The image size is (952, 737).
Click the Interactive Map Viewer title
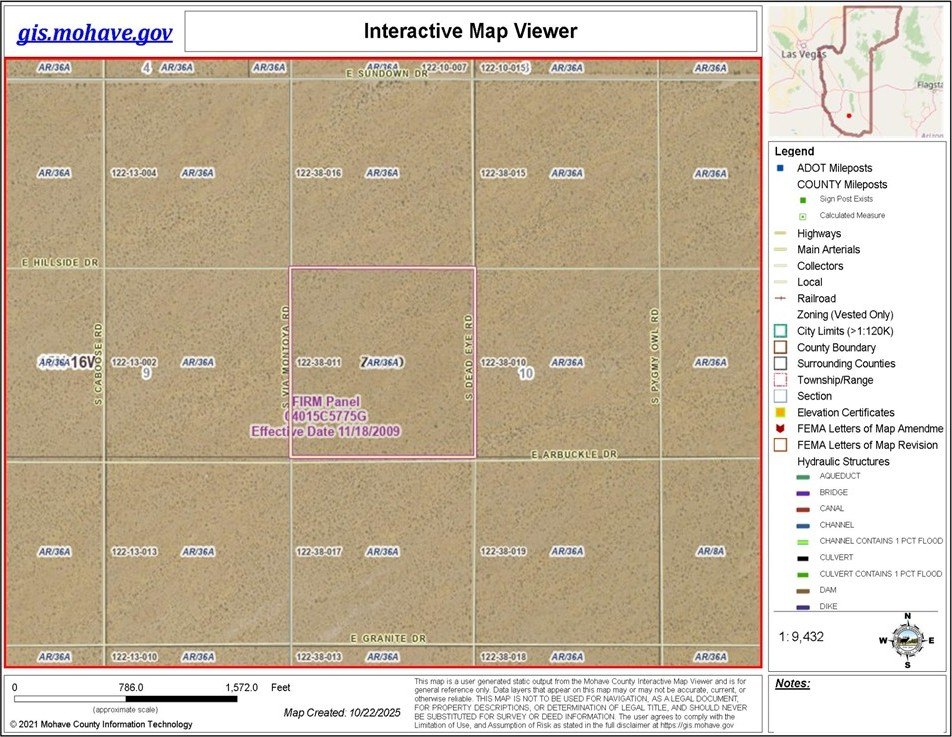tap(470, 31)
